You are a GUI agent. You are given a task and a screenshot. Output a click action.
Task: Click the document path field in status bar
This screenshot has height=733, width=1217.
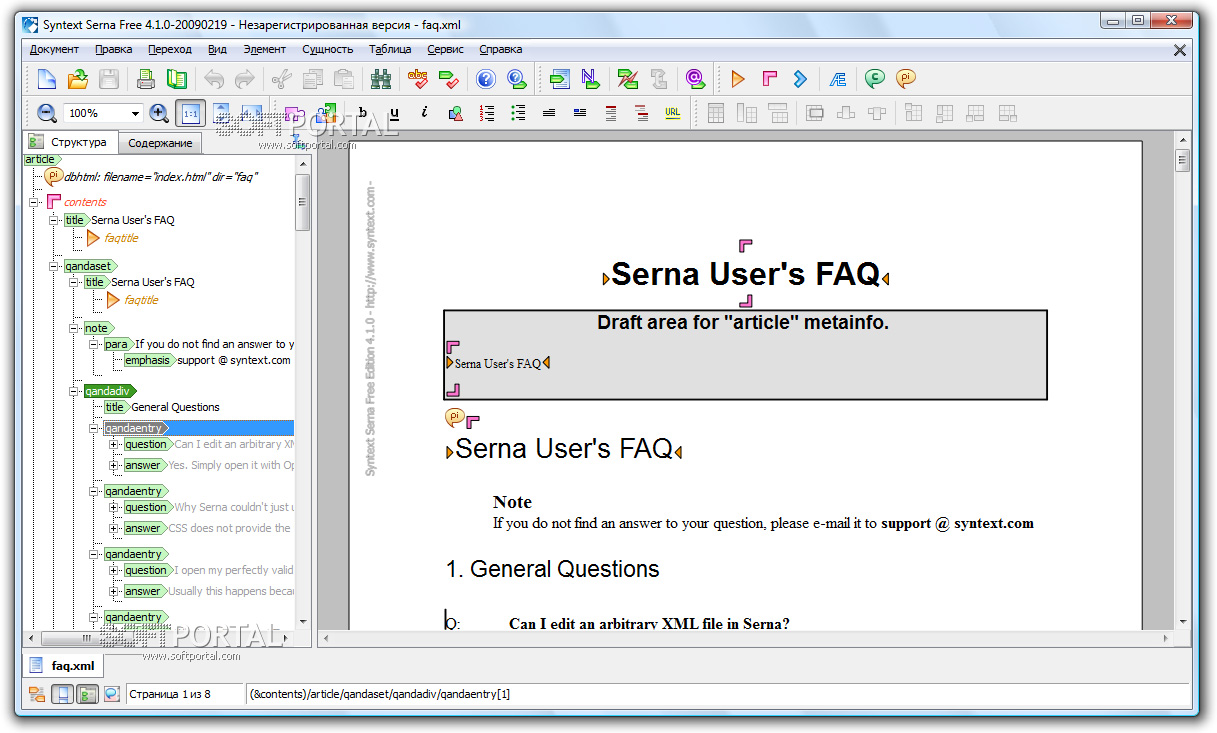[718, 694]
